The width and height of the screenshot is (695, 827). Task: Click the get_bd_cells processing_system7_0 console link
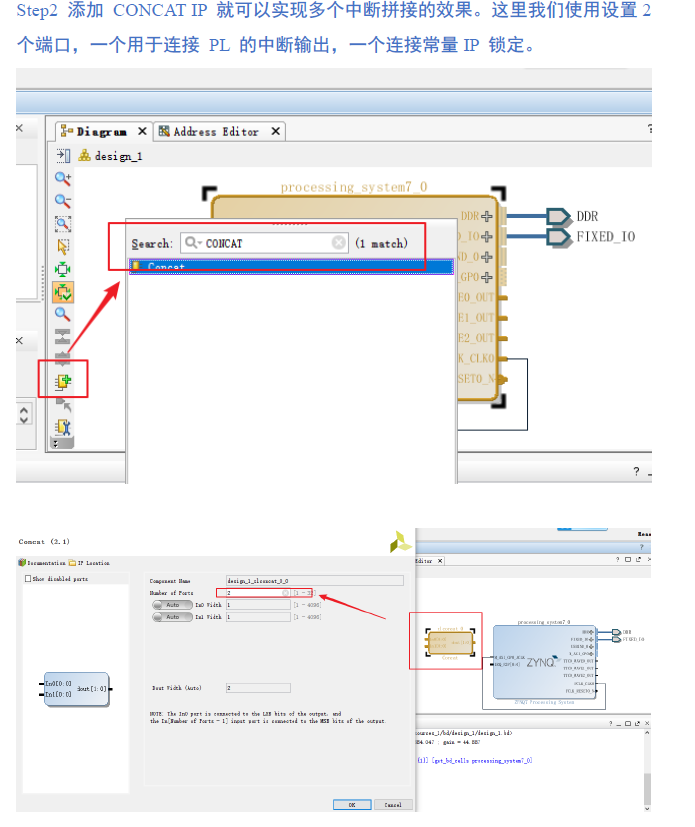click(x=481, y=761)
